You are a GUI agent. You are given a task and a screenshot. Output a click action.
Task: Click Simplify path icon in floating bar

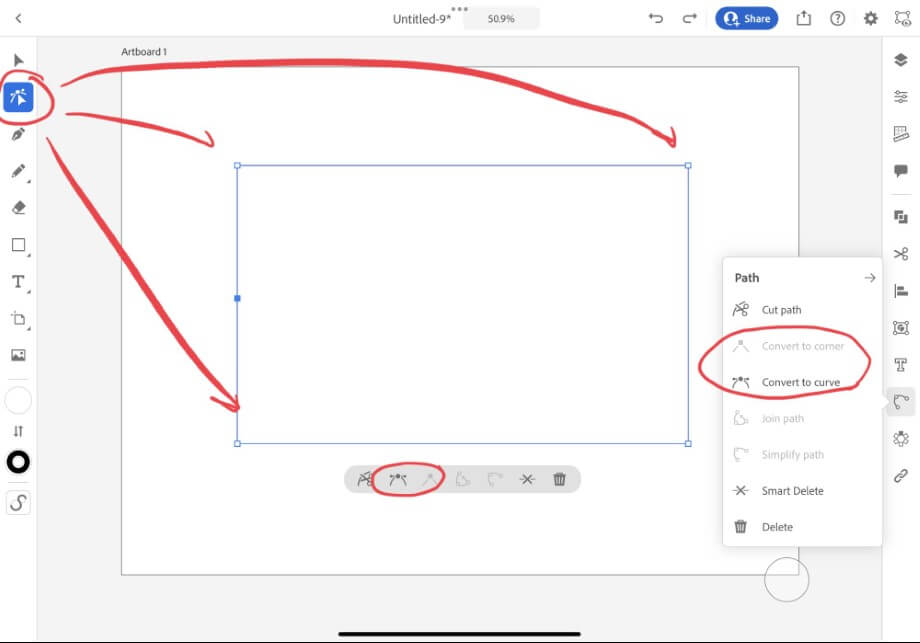(495, 479)
